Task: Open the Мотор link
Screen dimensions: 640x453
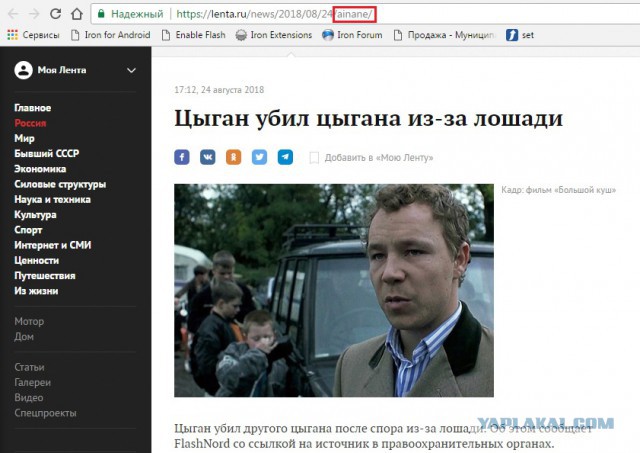Action: [x=29, y=322]
